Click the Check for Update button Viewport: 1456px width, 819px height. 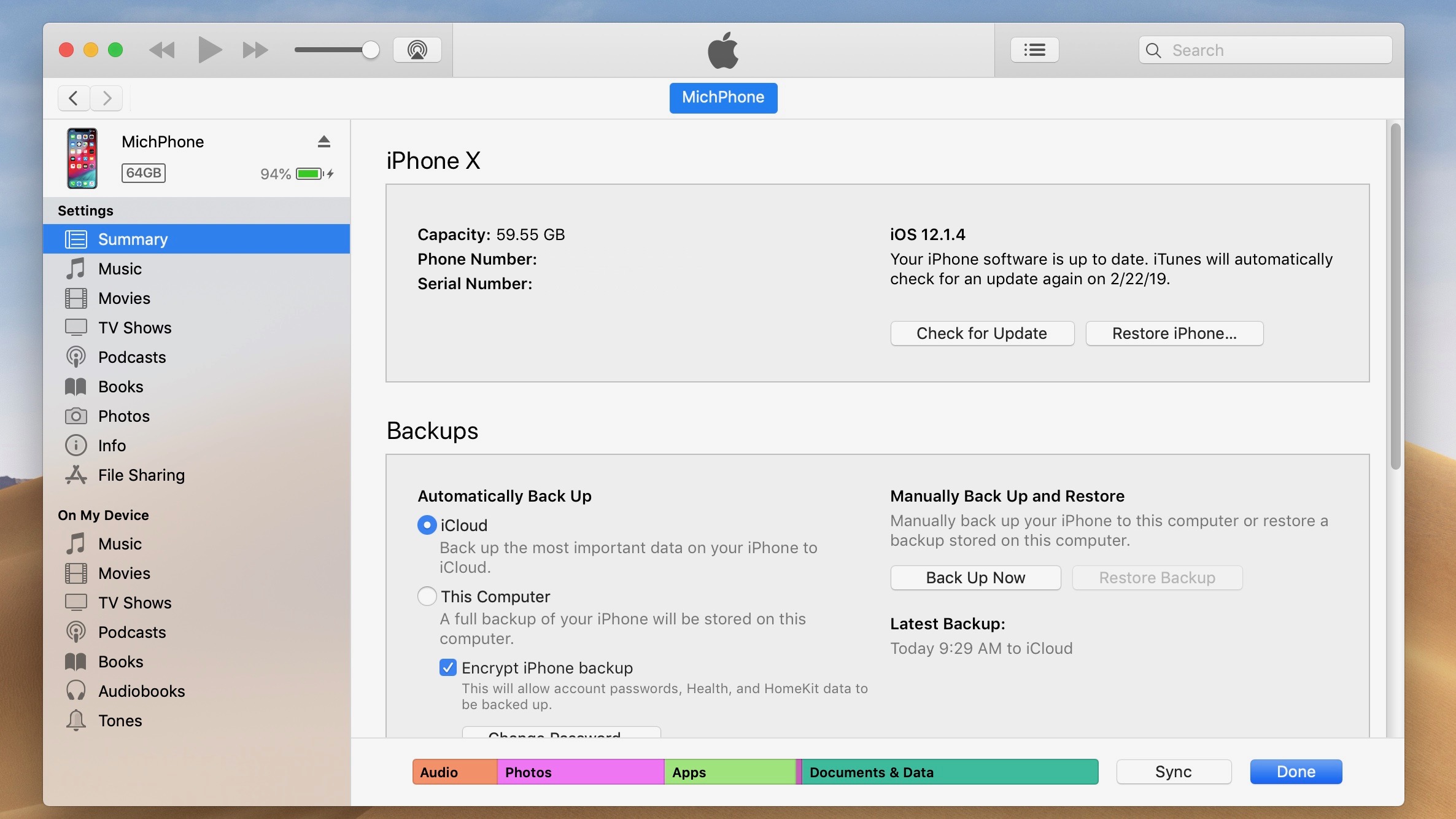click(982, 333)
